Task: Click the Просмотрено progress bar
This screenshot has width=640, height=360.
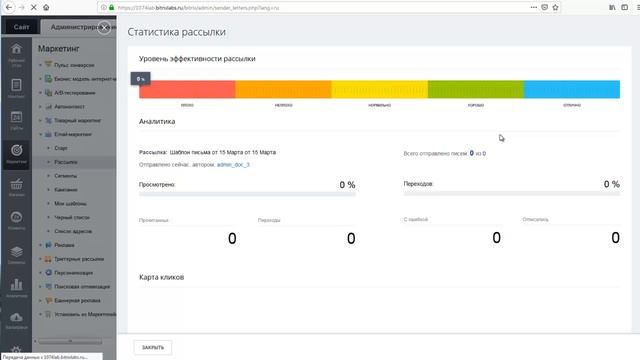Action: coord(247,194)
